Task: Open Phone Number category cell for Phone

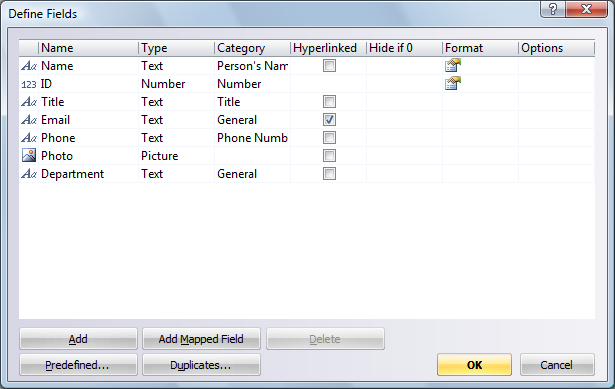Action: (252, 138)
